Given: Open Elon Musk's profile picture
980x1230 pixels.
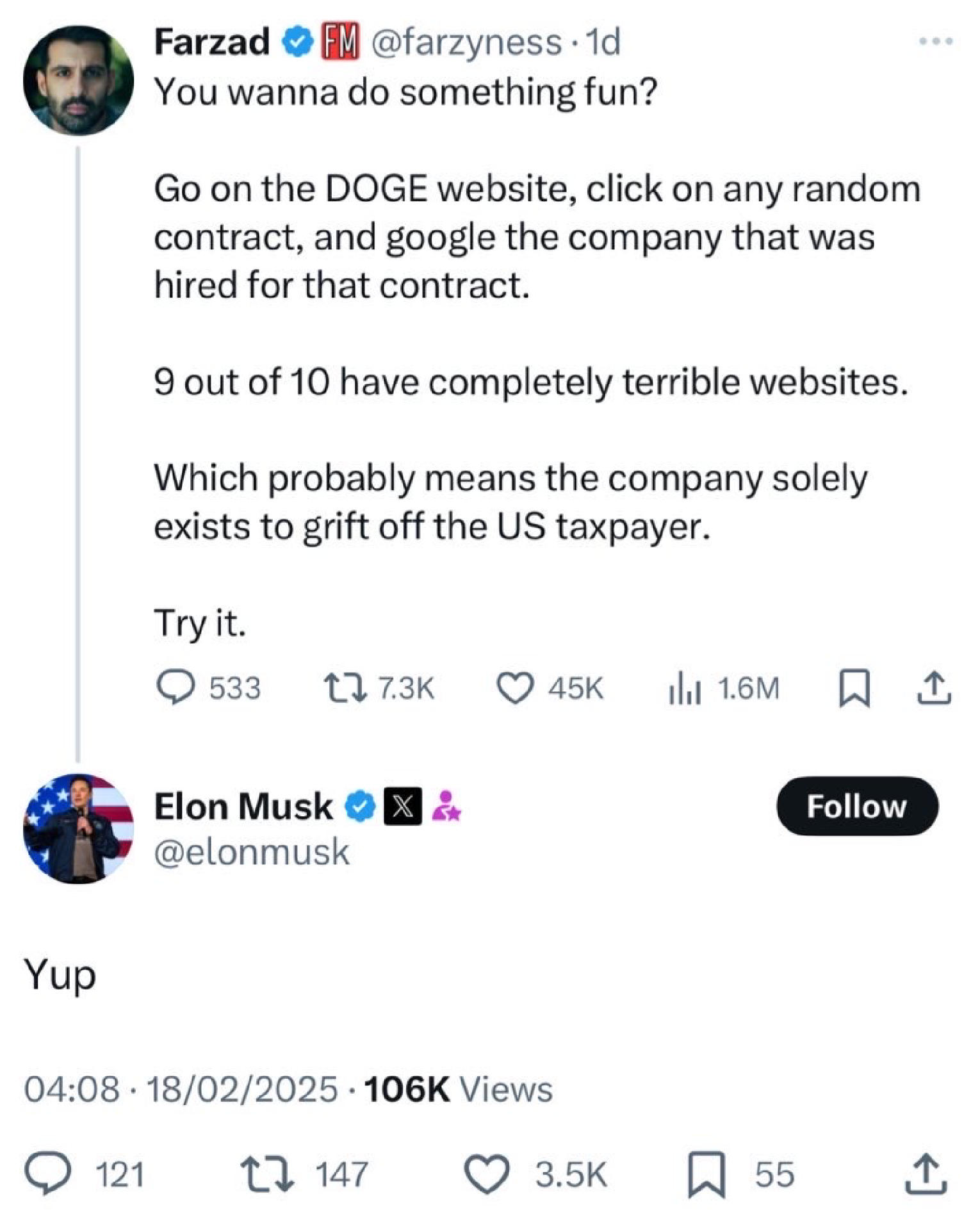Looking at the screenshot, I should tap(78, 828).
